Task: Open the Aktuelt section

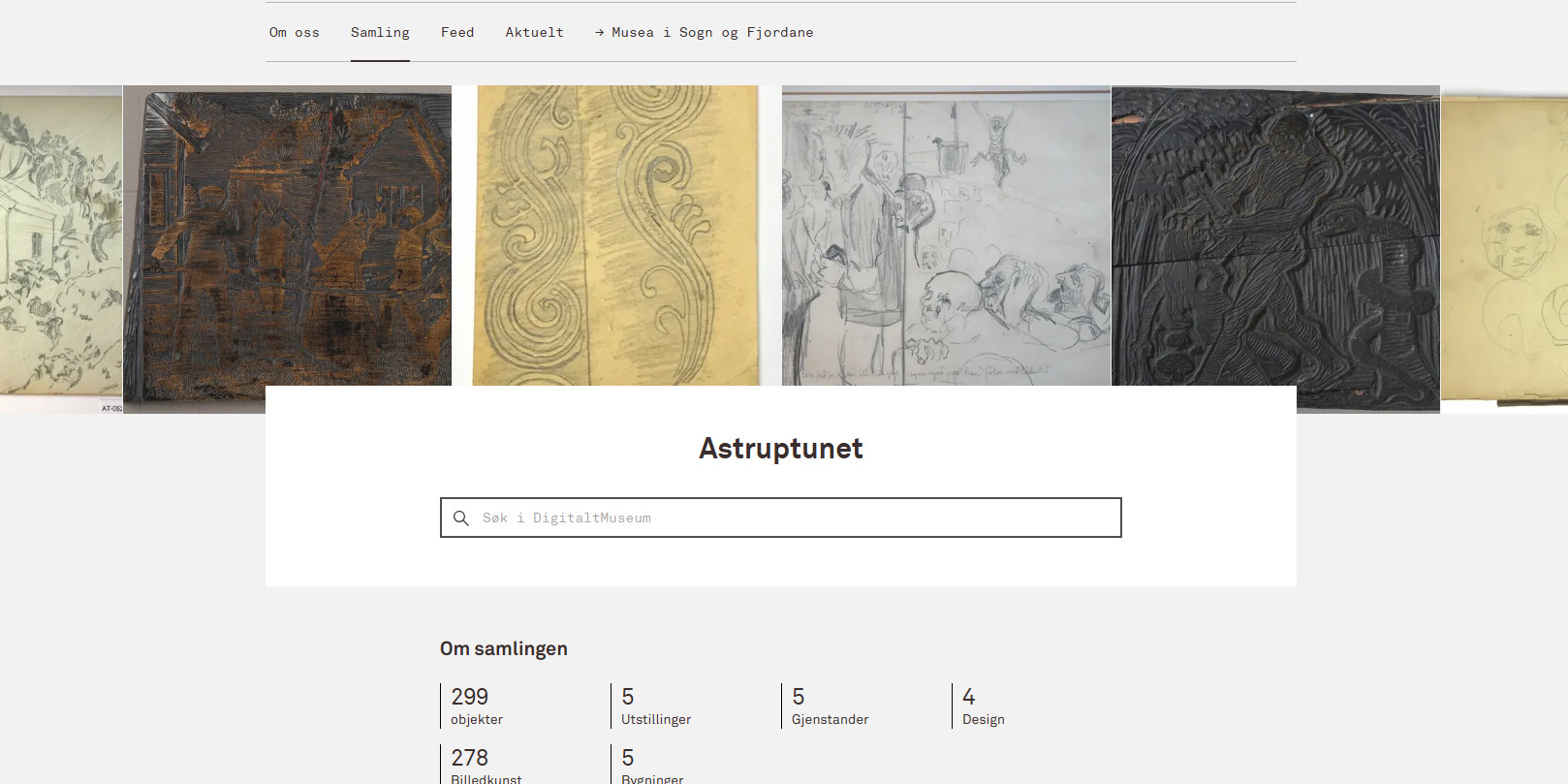Action: click(x=534, y=33)
